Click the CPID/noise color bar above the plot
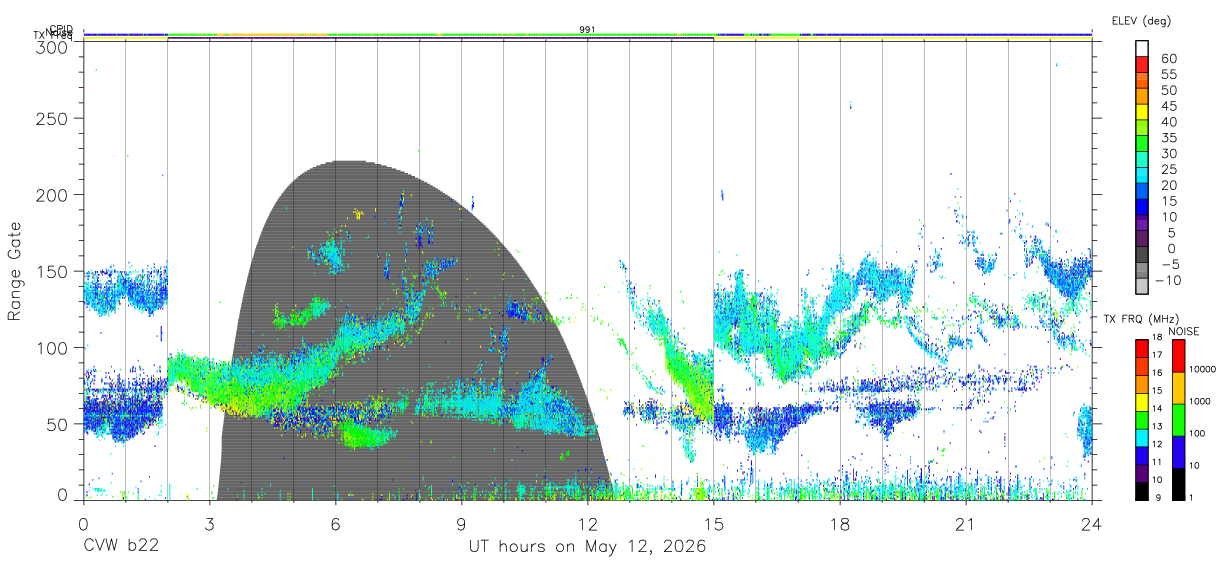The height and width of the screenshot is (567, 1228). (x=588, y=35)
